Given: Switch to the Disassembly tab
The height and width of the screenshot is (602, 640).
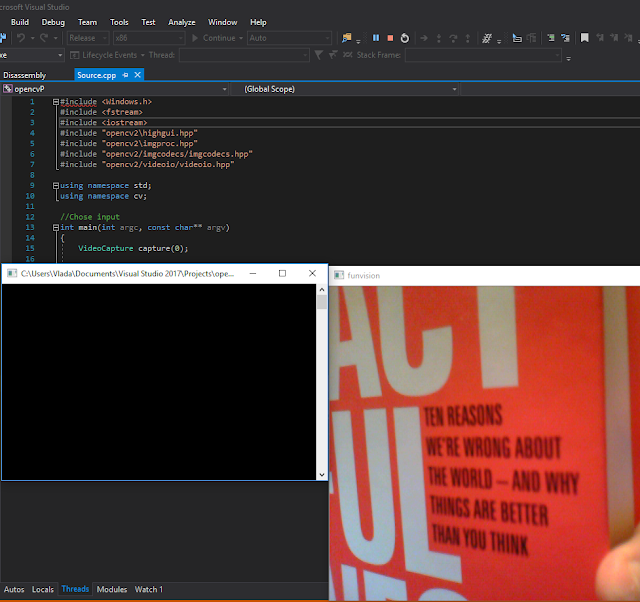Looking at the screenshot, I should 24,75.
